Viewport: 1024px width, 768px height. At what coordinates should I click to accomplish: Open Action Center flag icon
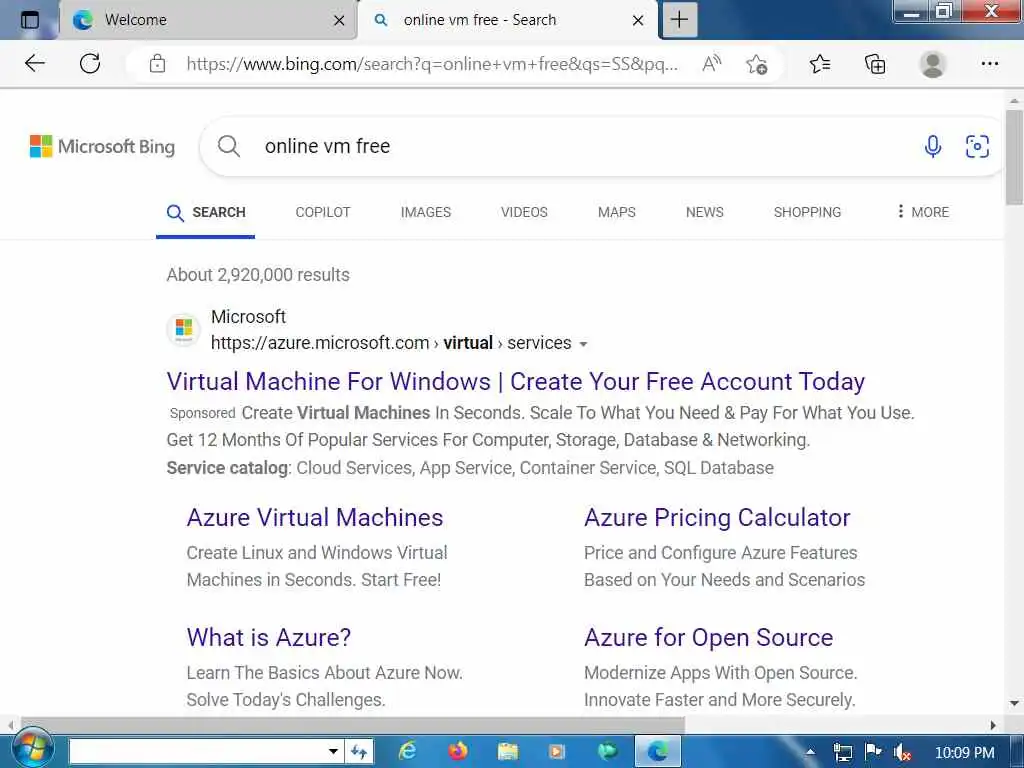(x=872, y=752)
